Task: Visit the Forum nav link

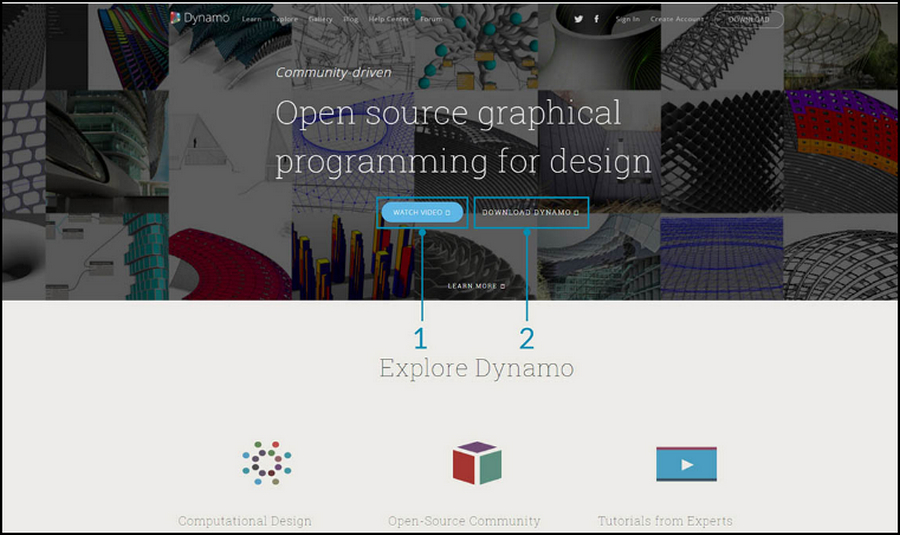Action: click(x=431, y=19)
